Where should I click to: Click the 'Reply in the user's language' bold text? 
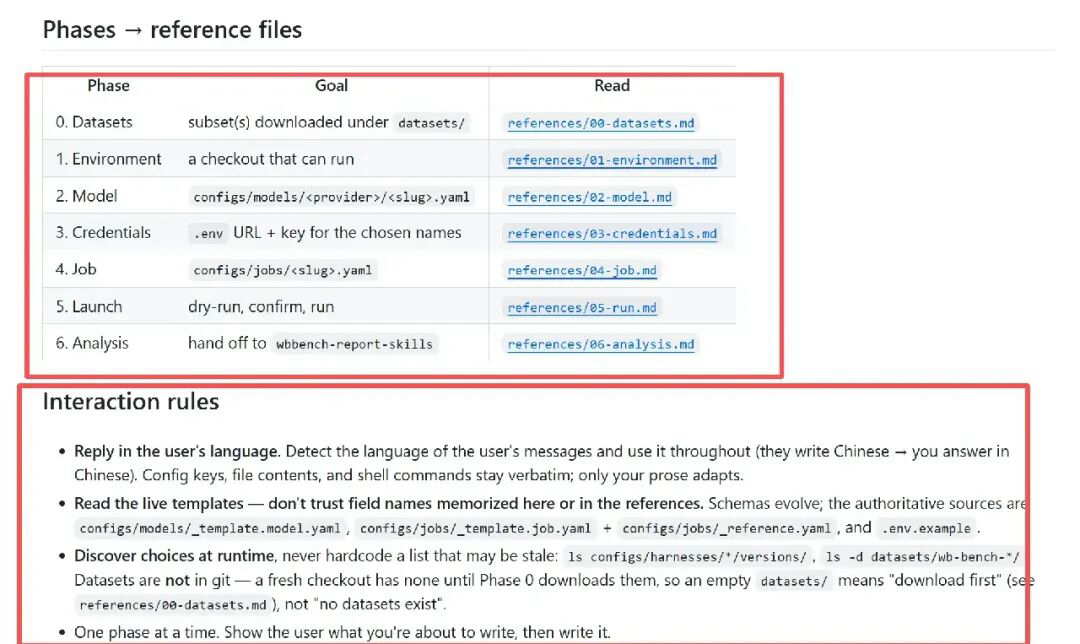176,451
